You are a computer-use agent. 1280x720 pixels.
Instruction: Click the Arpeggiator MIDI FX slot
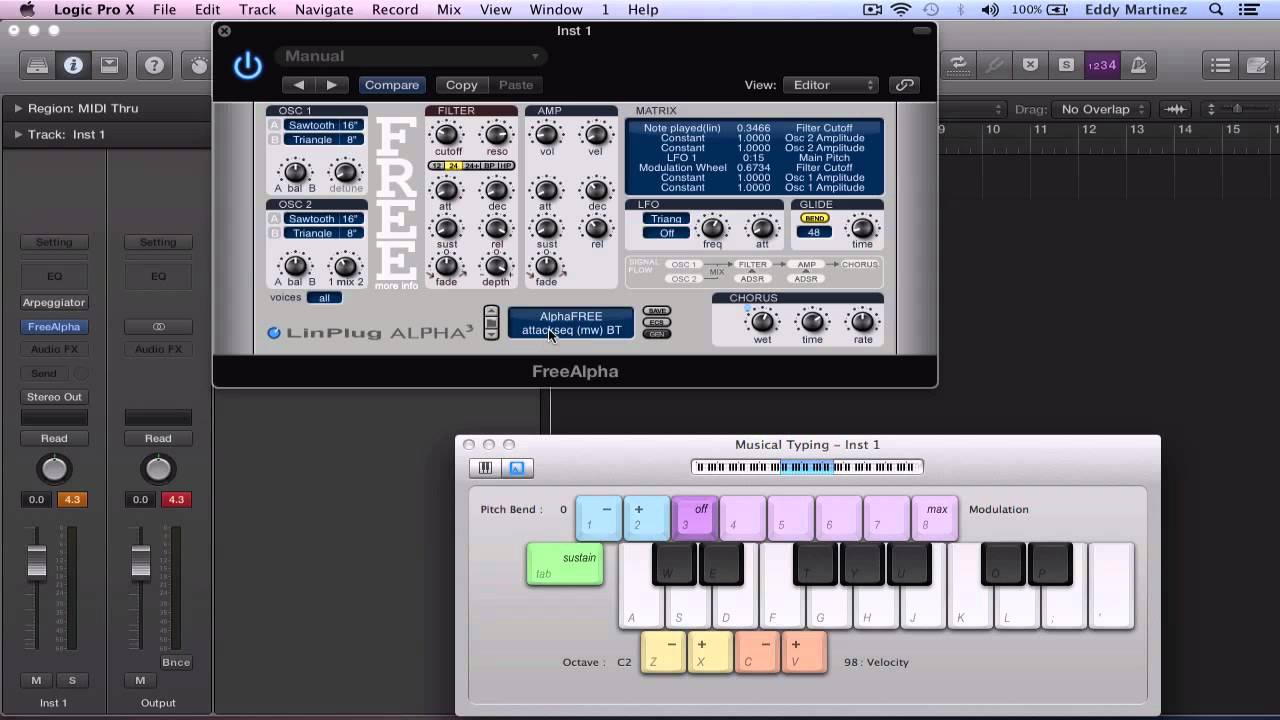point(54,302)
